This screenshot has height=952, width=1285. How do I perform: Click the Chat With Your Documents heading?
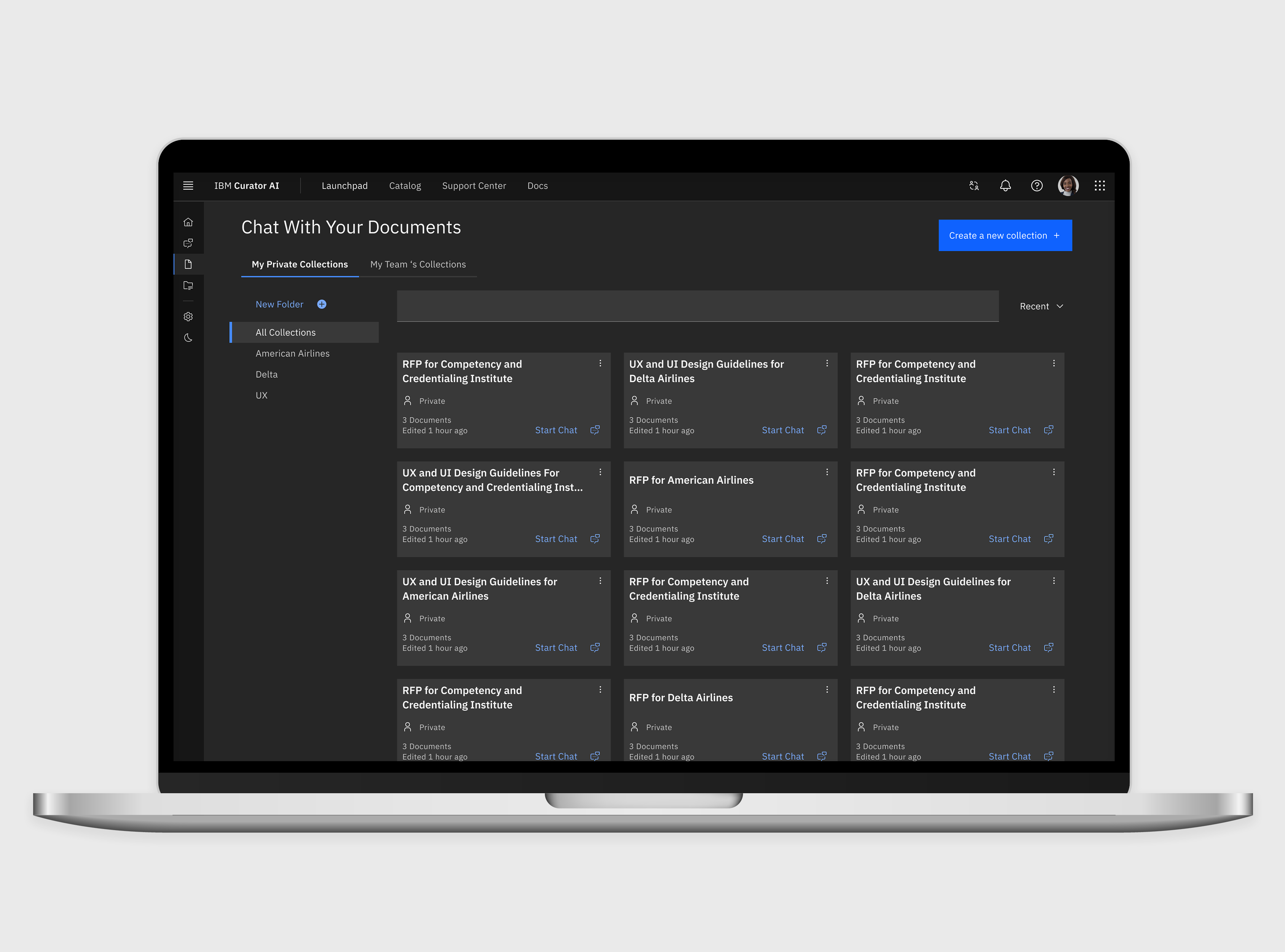click(x=351, y=227)
